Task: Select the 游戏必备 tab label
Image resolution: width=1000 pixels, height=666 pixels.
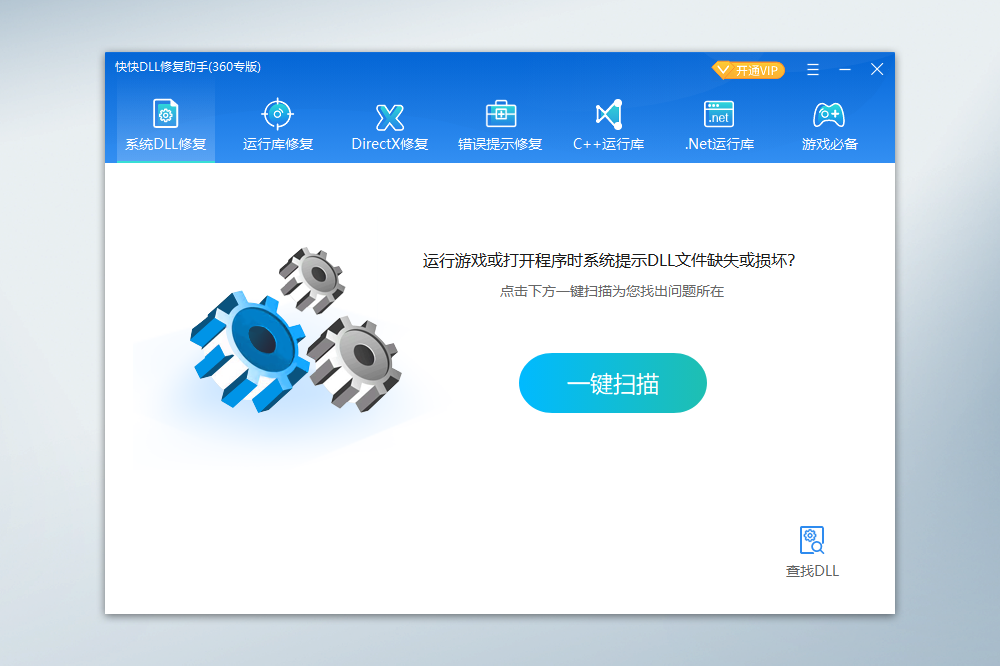Action: point(830,144)
